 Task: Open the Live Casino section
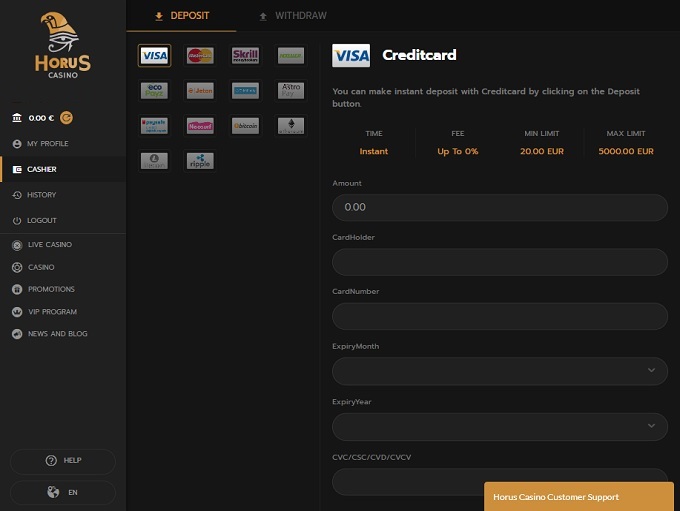pyautogui.click(x=50, y=244)
